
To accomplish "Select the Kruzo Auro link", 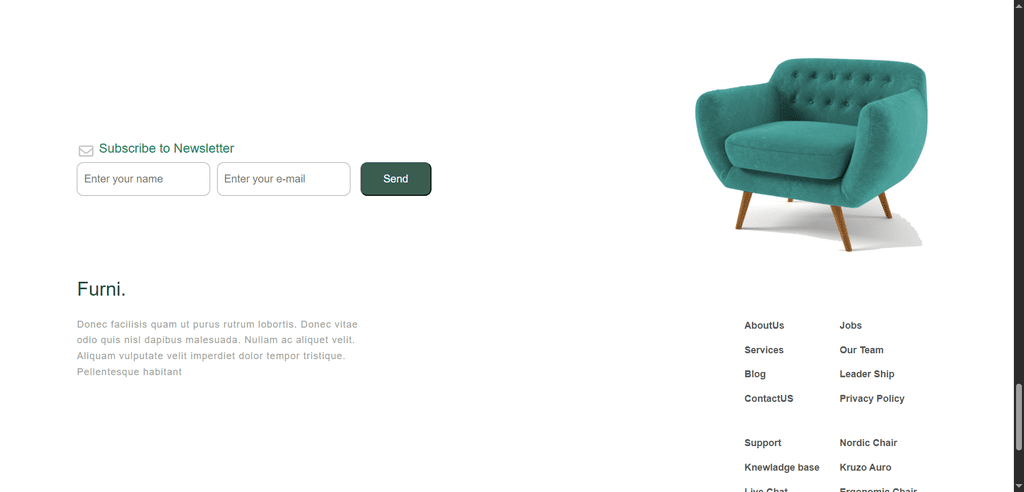I will 865,468.
